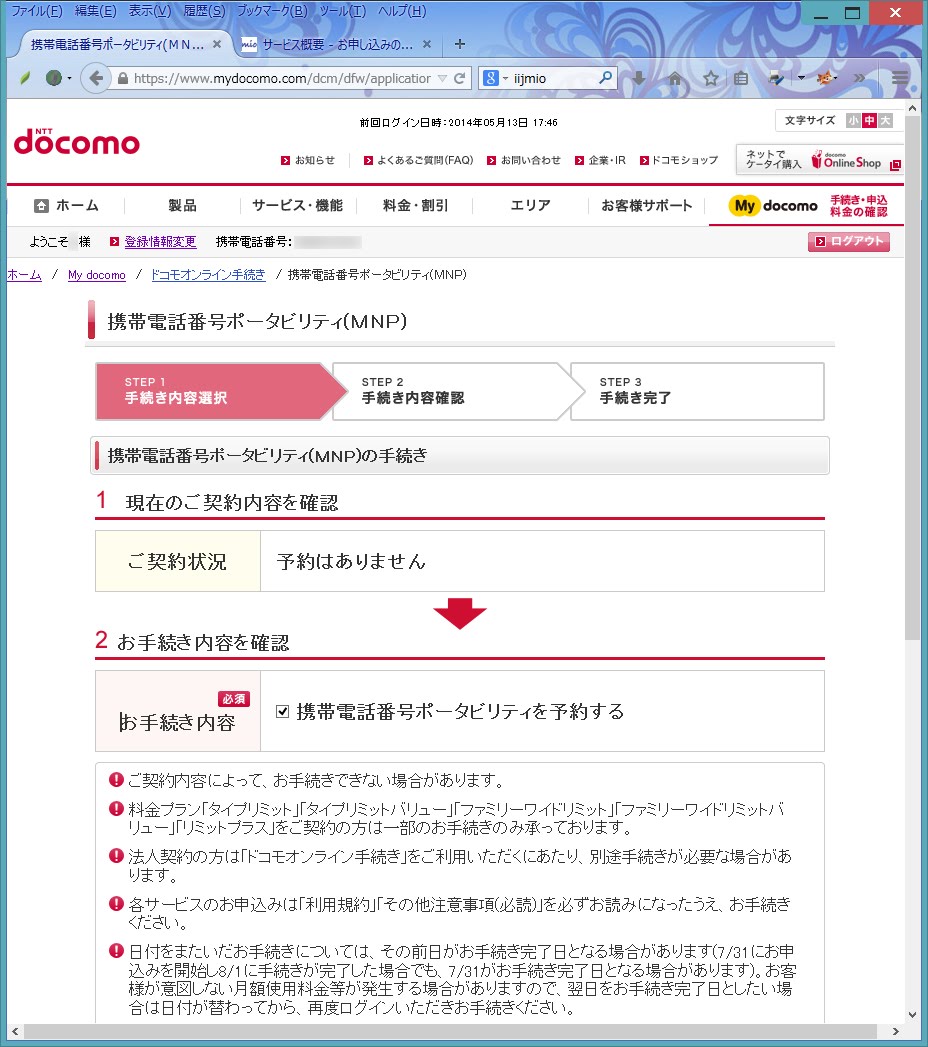928x1047 pixels.
Task: Open the ツール(T) menu
Action: (342, 11)
